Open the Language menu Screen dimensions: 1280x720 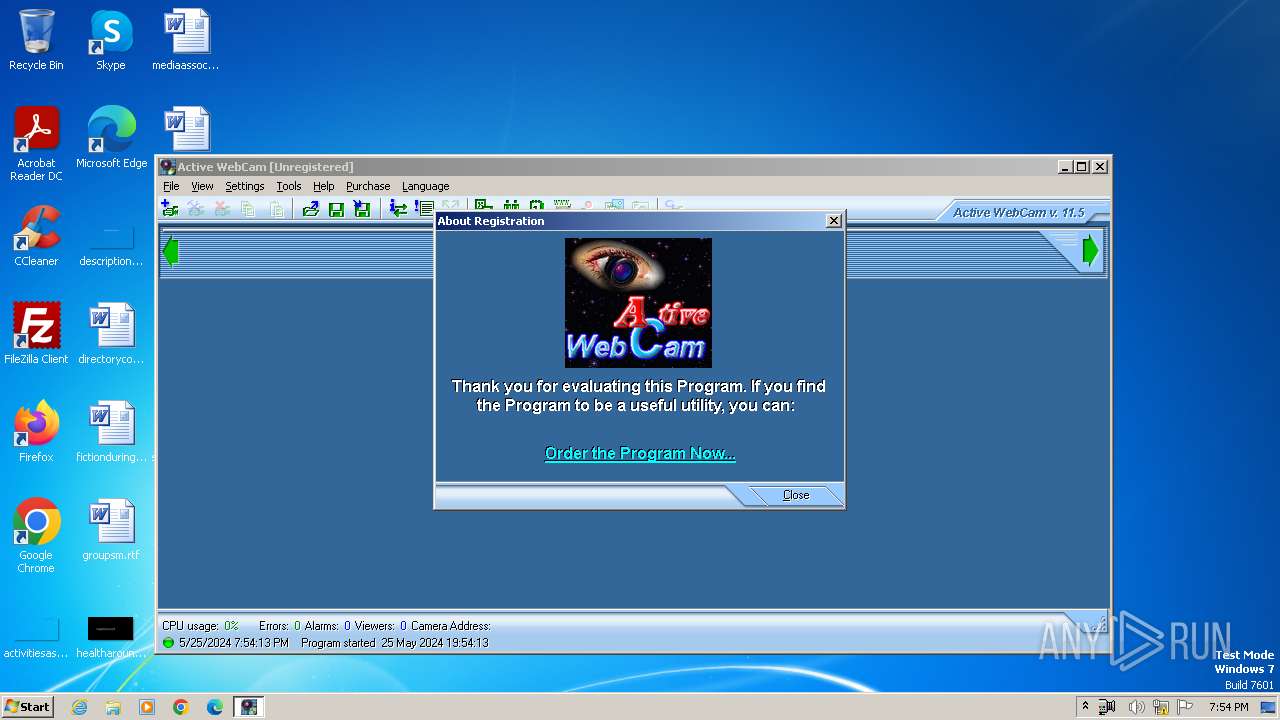point(426,186)
